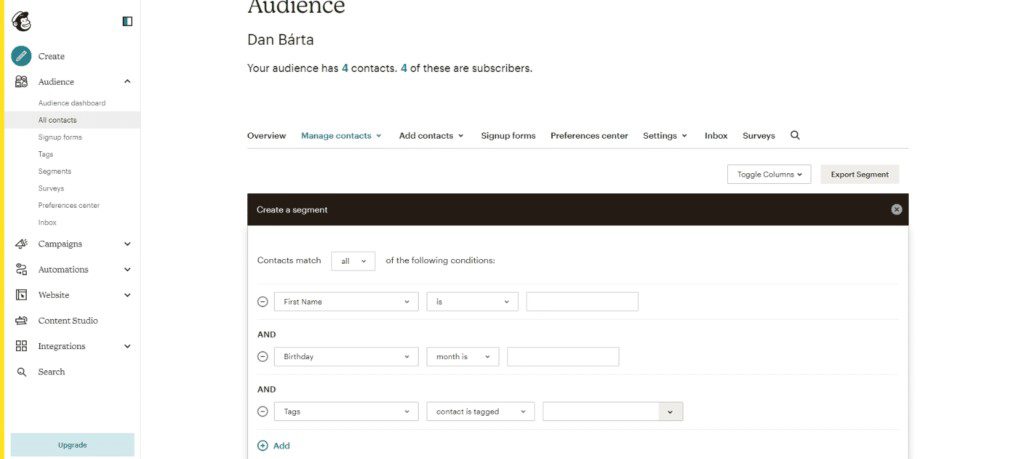
Task: Click the Website icon in sidebar
Action: click(21, 295)
